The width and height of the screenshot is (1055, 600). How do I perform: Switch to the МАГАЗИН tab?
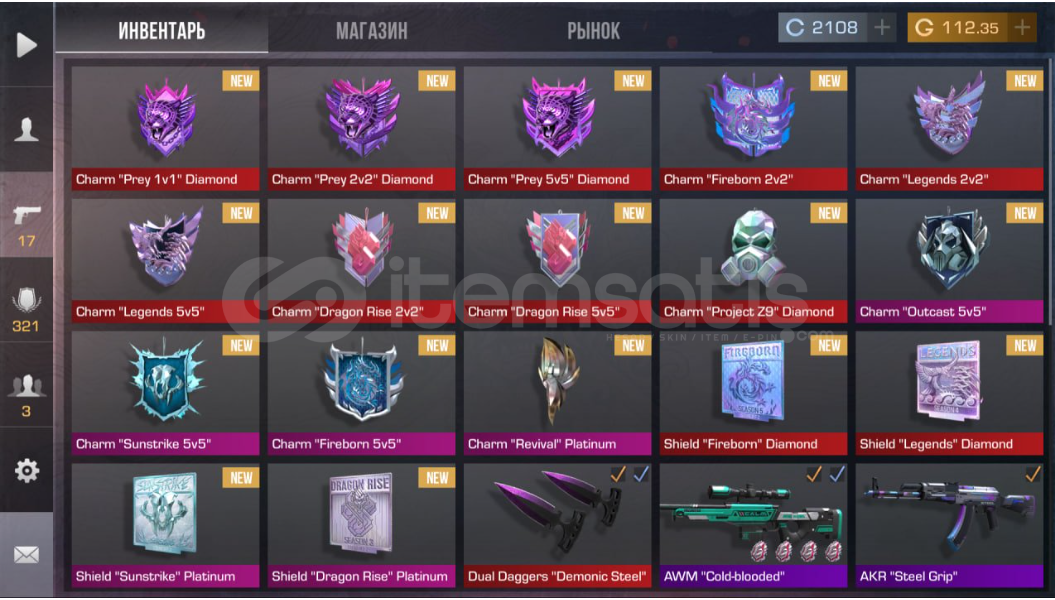[371, 30]
